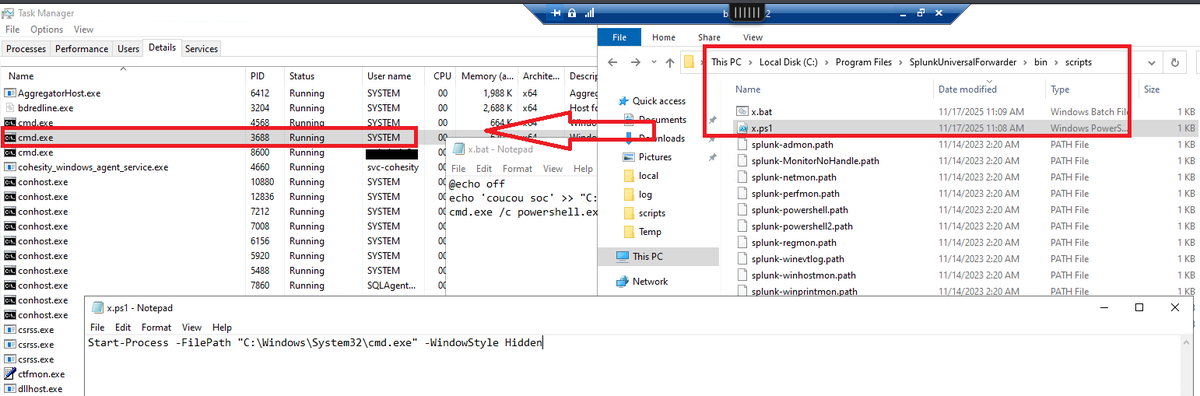This screenshot has height=396, width=1200.
Task: Switch to the Processes tab
Action: (x=26, y=48)
